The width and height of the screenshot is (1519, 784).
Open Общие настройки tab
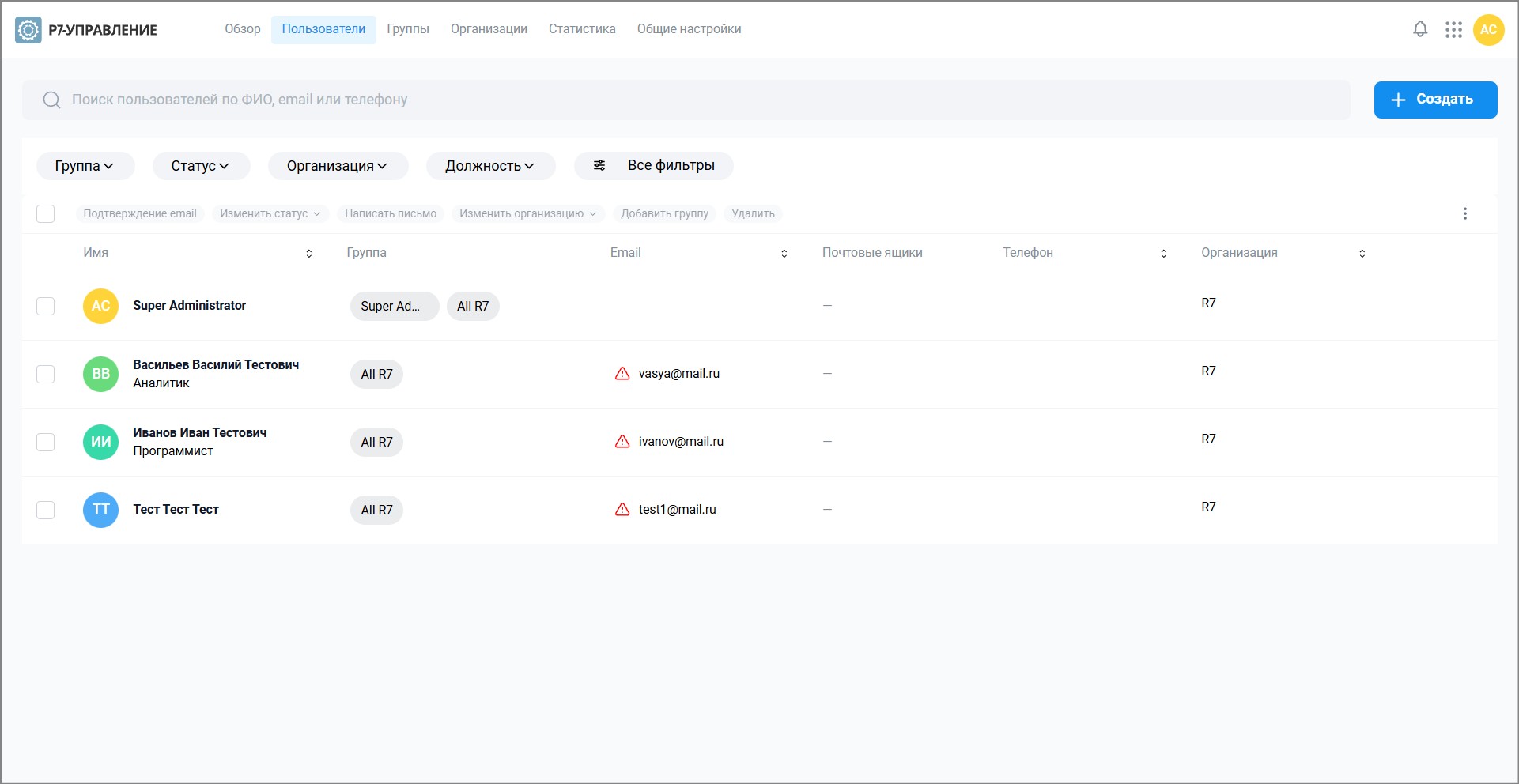(x=689, y=29)
